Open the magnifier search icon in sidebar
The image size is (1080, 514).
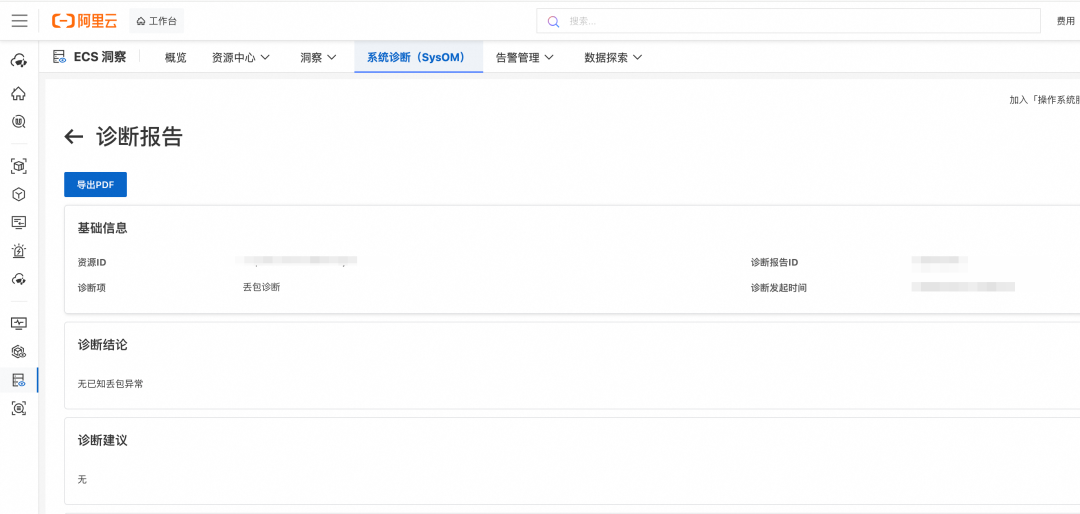[19, 122]
